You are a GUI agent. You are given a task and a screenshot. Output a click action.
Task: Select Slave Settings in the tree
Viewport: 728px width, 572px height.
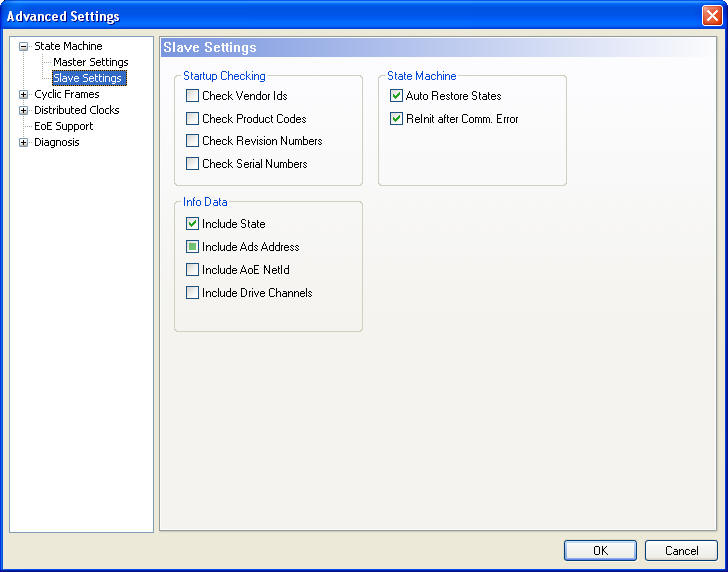(88, 78)
